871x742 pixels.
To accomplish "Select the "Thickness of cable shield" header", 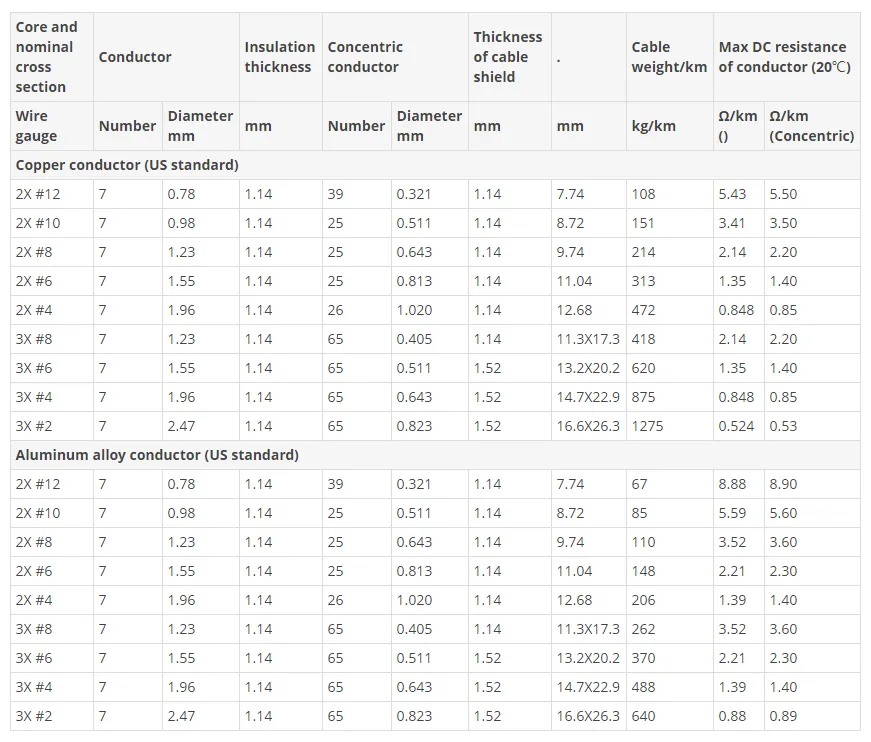I will pyautogui.click(x=507, y=57).
